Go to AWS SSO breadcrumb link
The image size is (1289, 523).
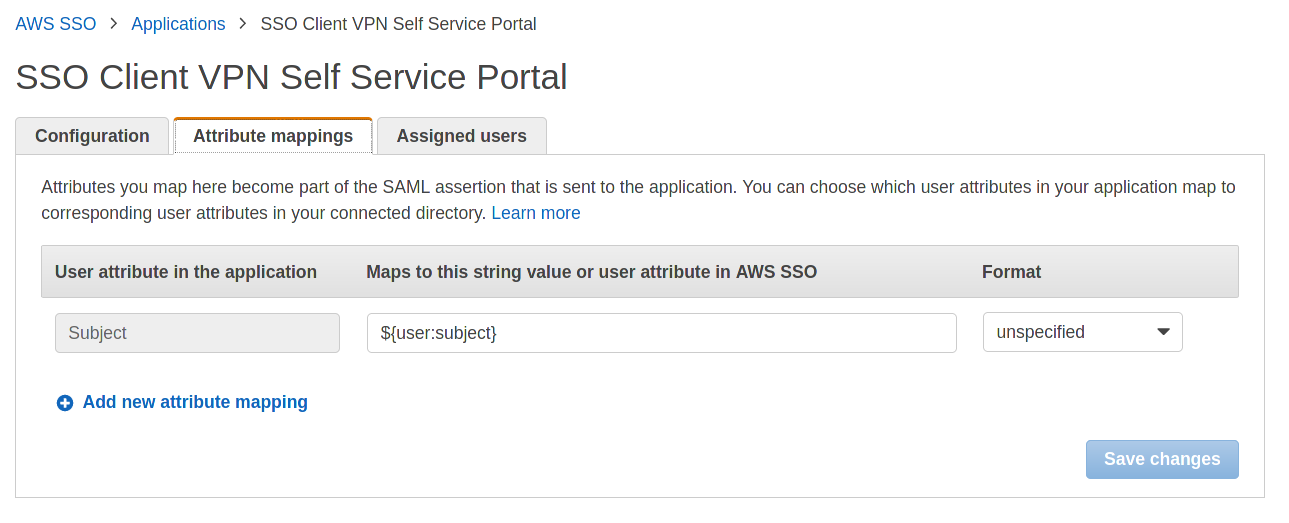tap(56, 24)
